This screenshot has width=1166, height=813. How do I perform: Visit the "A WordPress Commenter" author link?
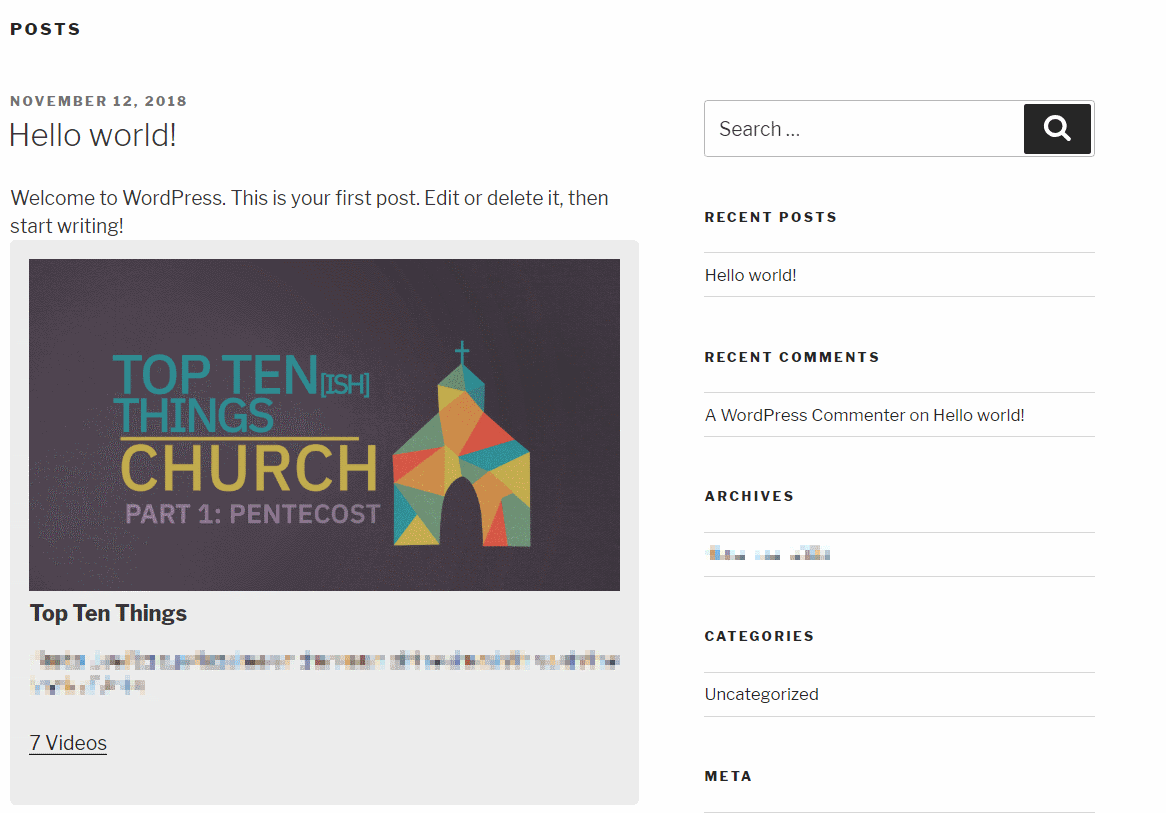pos(804,415)
